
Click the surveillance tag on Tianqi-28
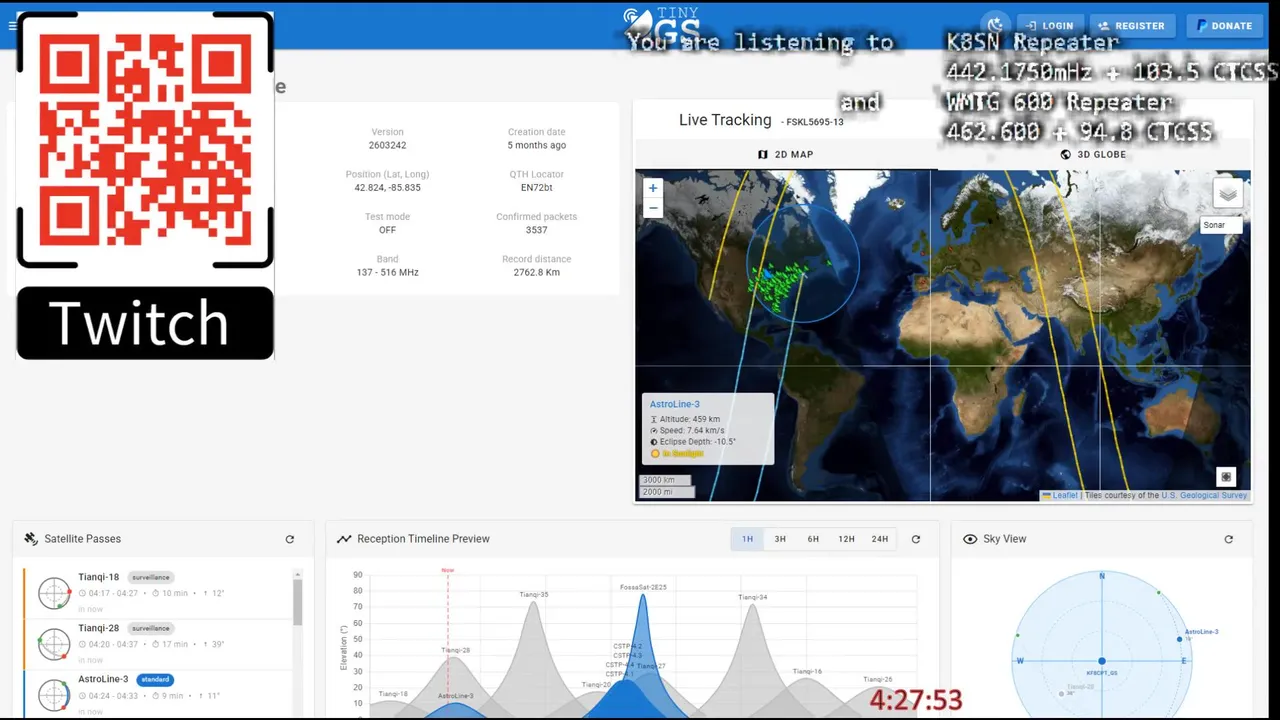151,628
